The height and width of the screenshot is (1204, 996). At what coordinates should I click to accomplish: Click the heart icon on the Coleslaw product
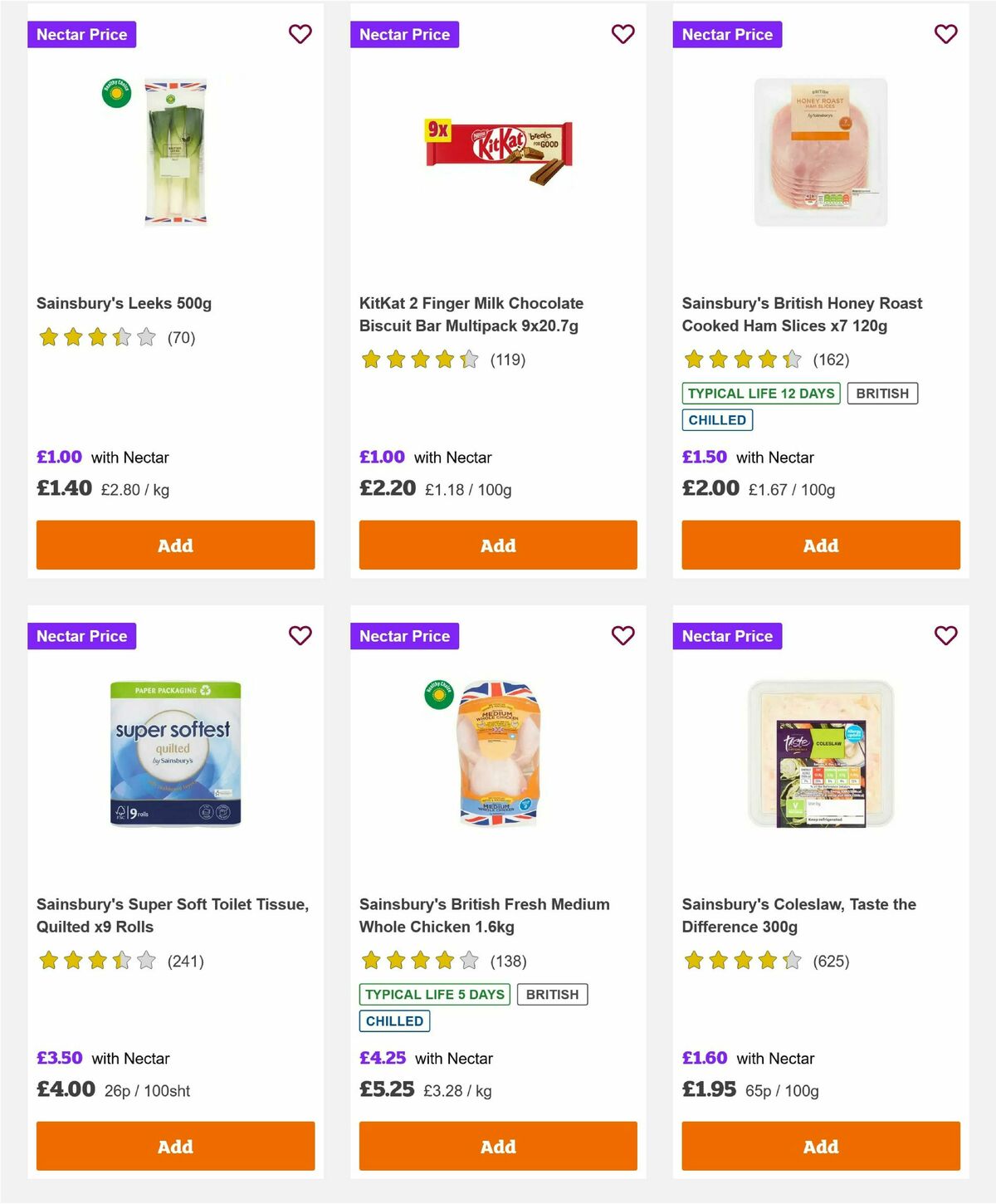click(945, 635)
